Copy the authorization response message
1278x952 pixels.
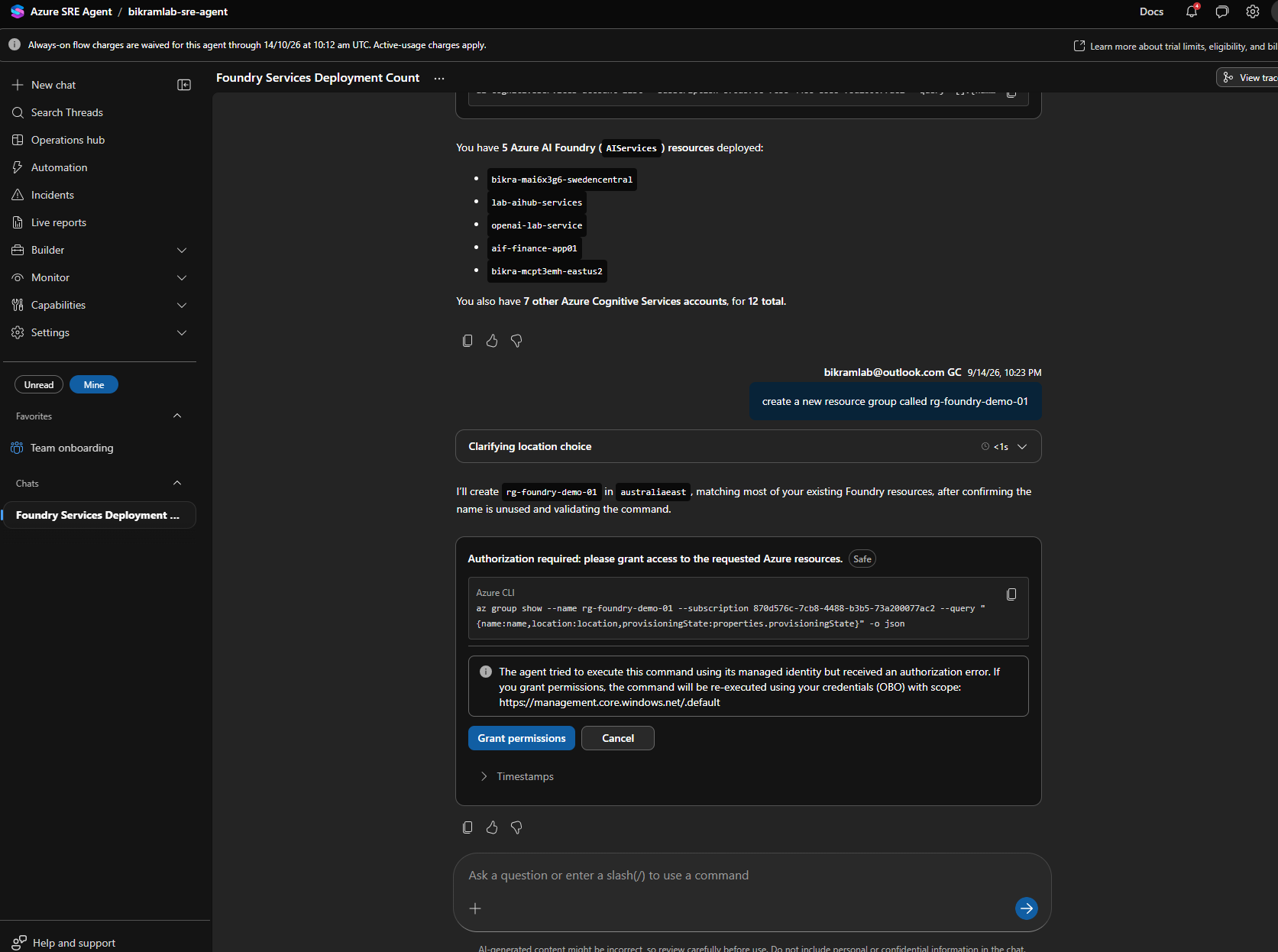[468, 827]
